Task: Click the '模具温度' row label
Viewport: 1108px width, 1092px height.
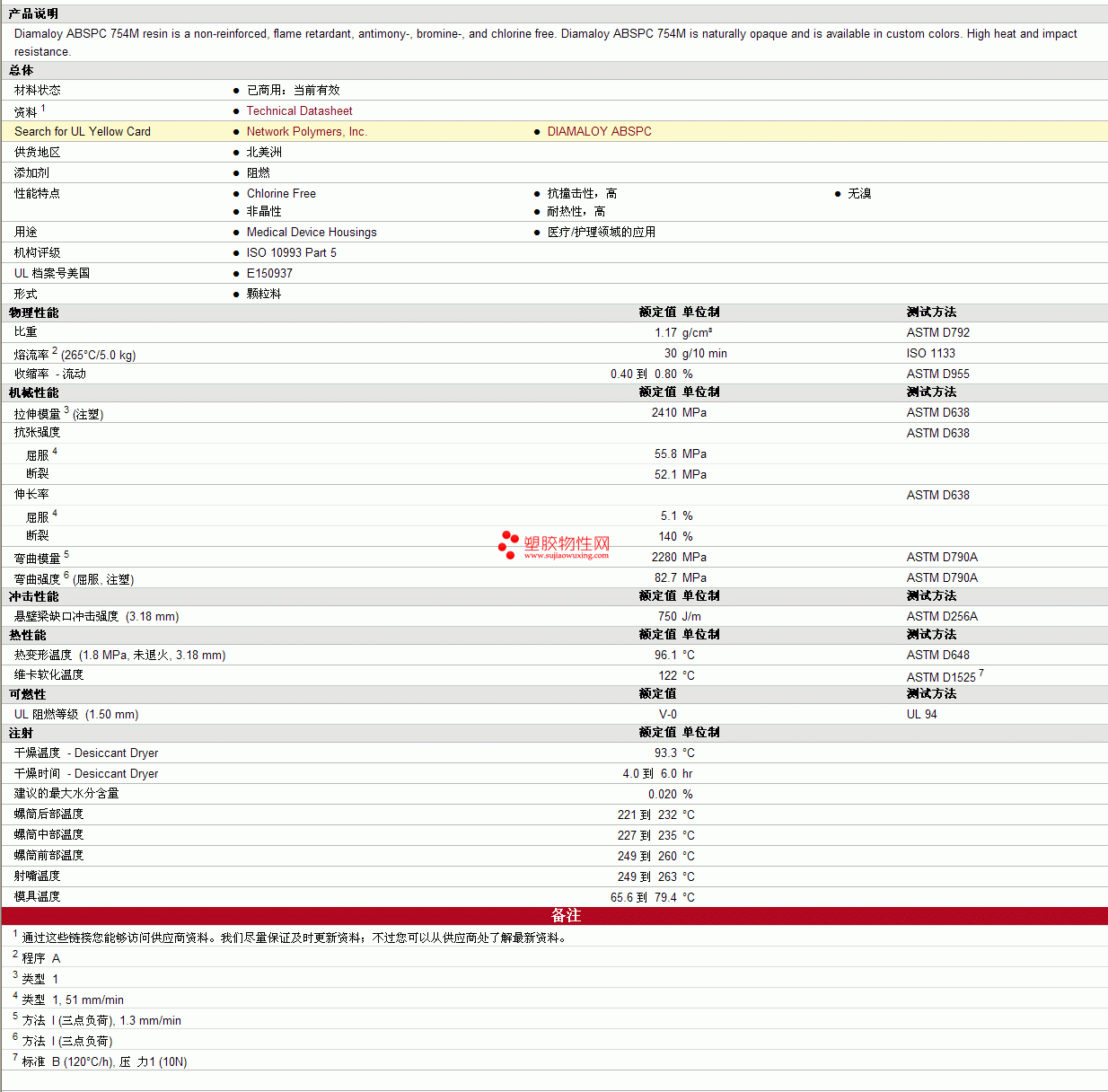Action: [37, 896]
